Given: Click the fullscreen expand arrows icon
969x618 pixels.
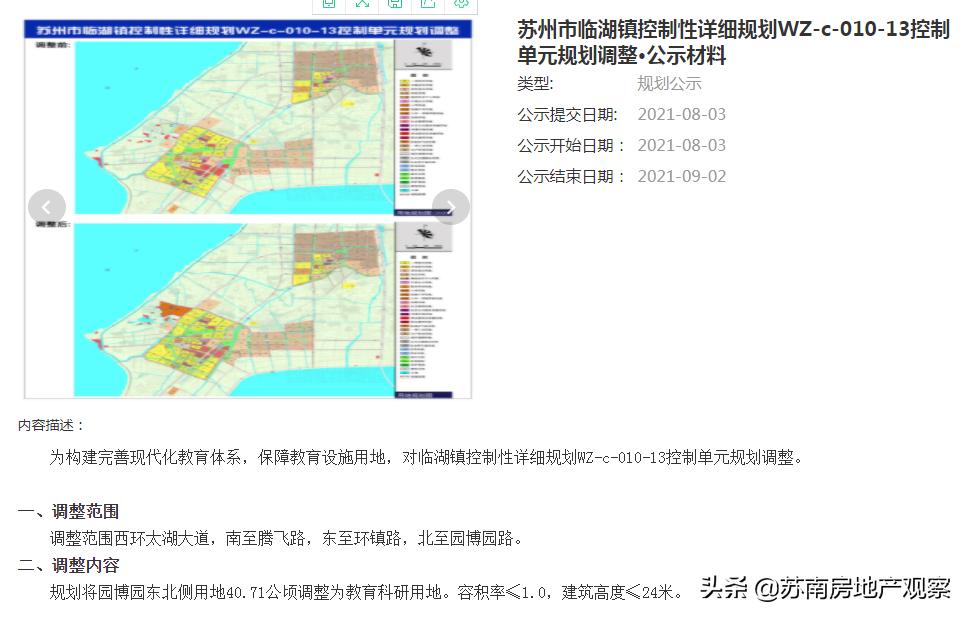Looking at the screenshot, I should pyautogui.click(x=362, y=6).
